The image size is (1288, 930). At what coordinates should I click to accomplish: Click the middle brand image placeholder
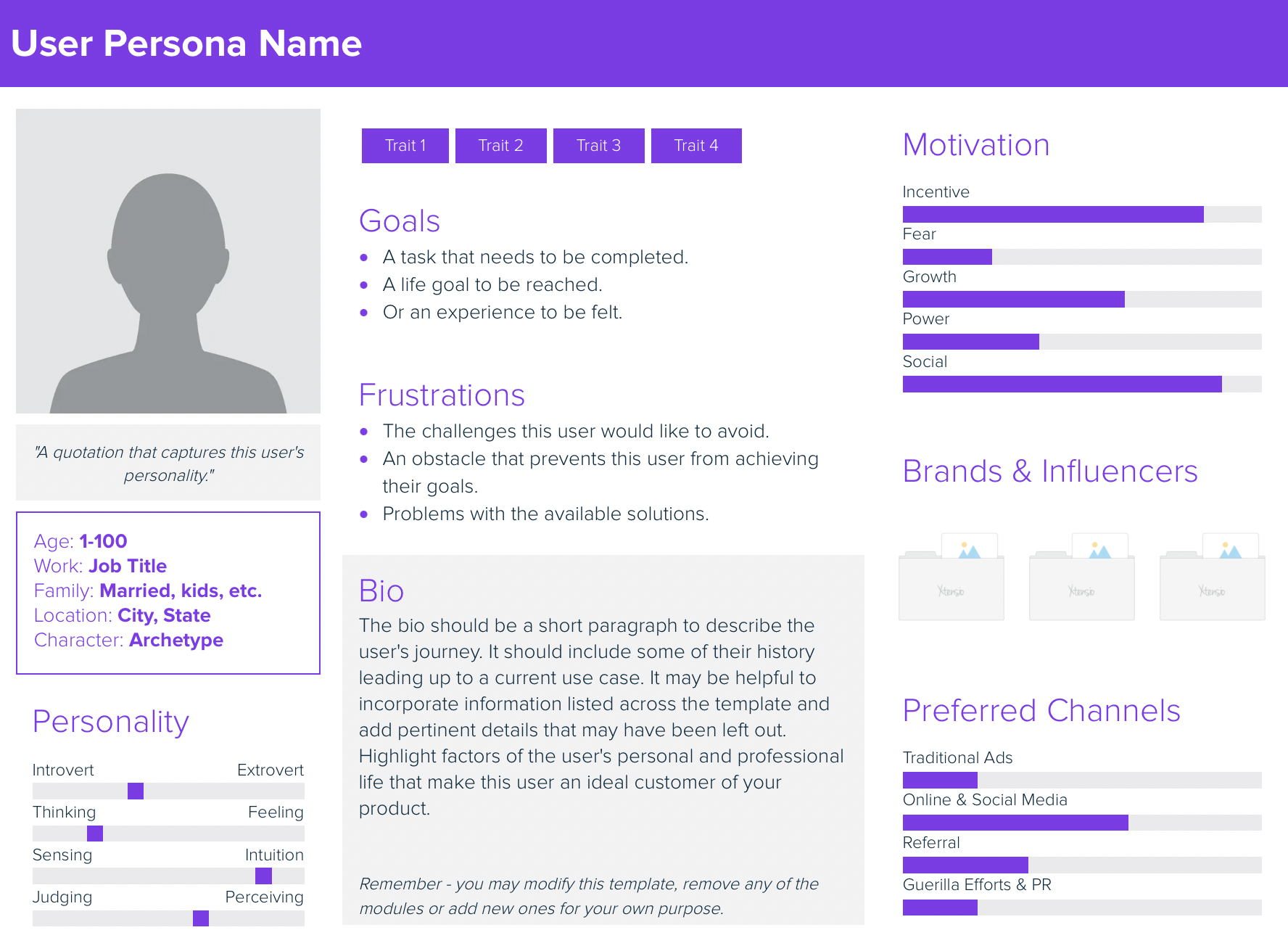pos(1081,577)
